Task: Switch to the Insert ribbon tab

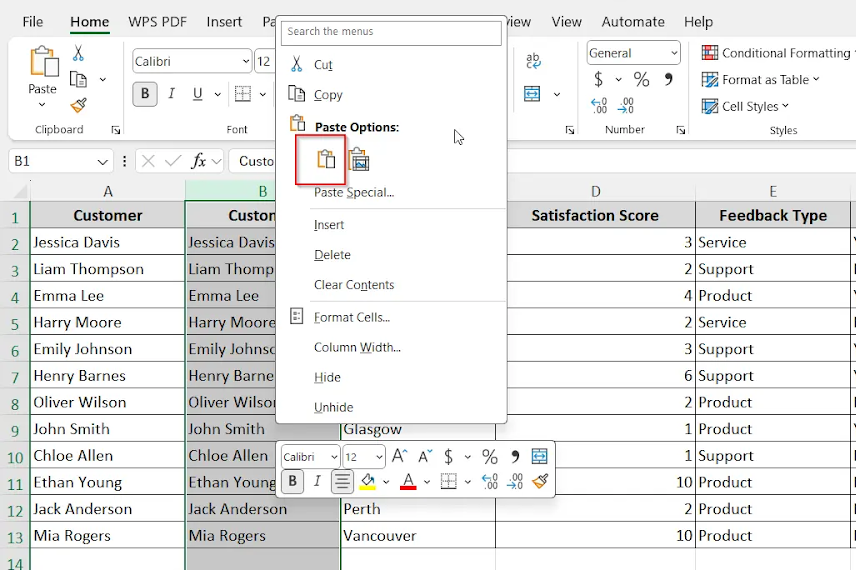Action: pyautogui.click(x=224, y=22)
